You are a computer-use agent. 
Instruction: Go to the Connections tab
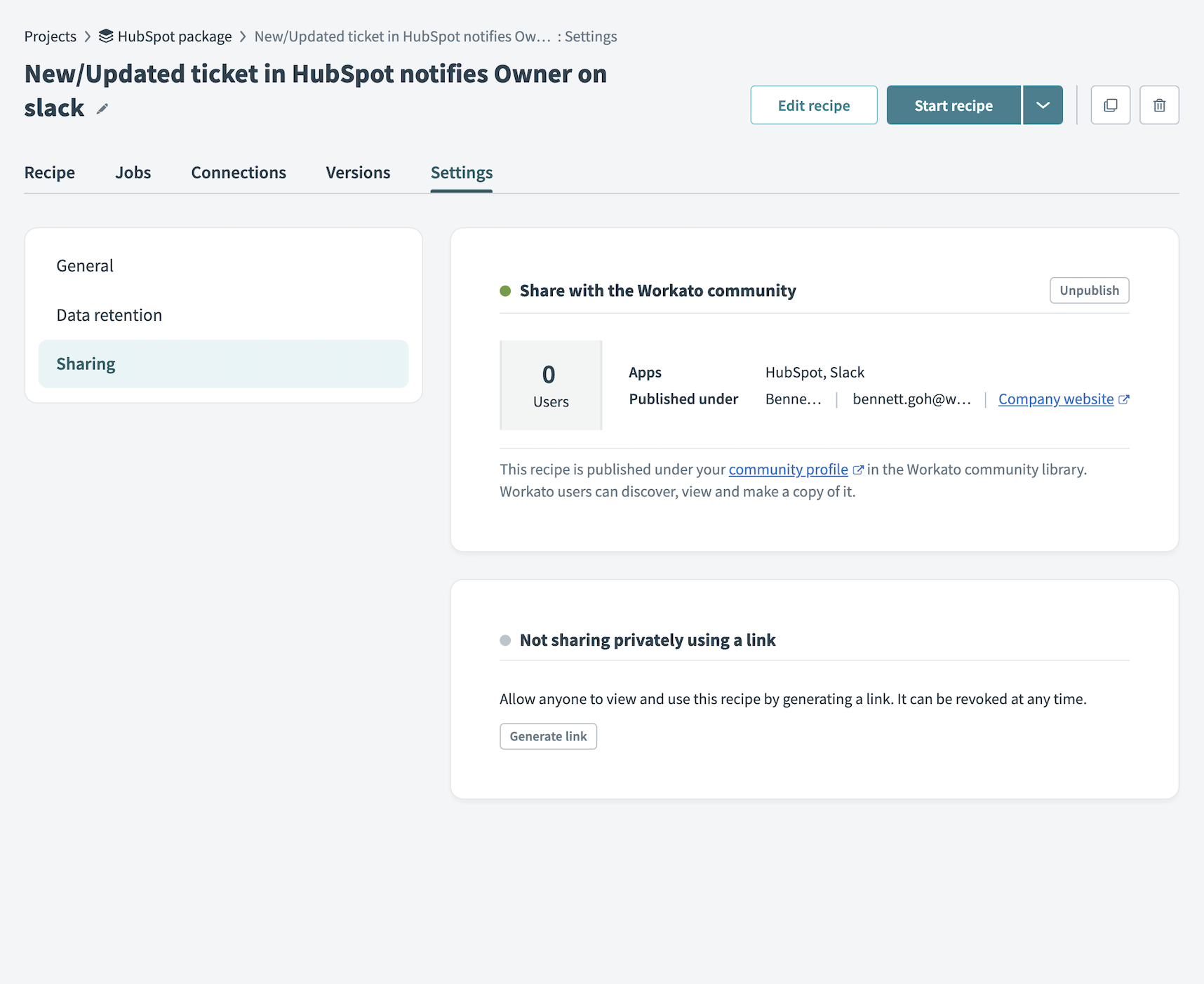pos(239,173)
